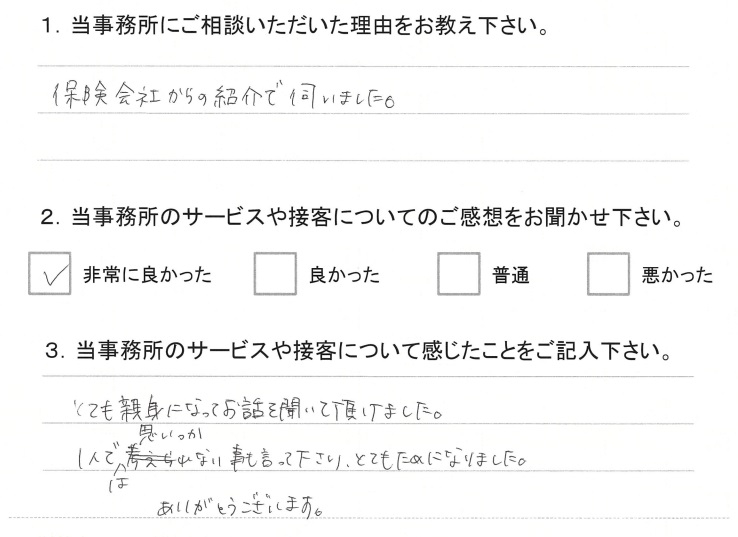Viewport: 738px width, 537px height.
Task: Mark the 悪かった checkbox
Action: click(x=608, y=273)
